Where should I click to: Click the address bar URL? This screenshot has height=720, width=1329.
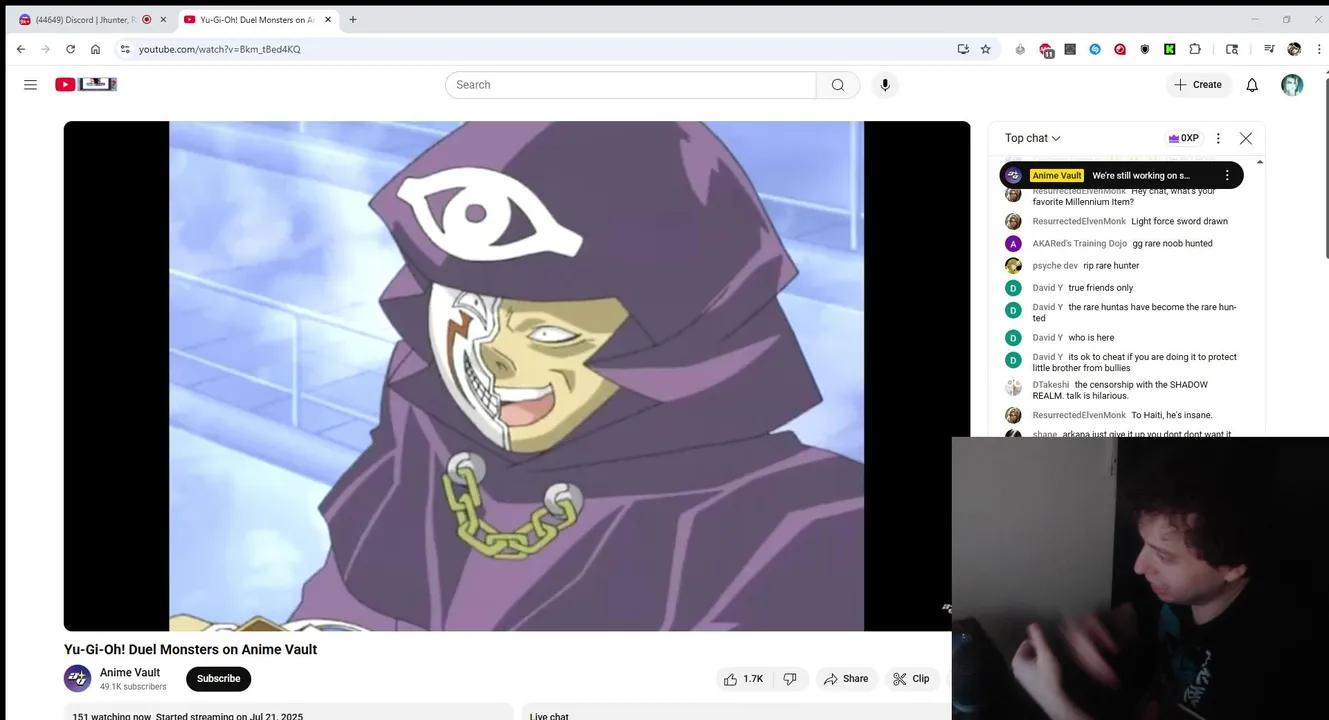(x=219, y=49)
